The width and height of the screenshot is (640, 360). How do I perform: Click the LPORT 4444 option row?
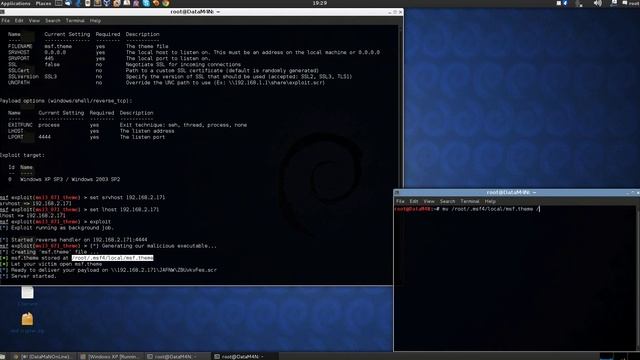[87, 137]
